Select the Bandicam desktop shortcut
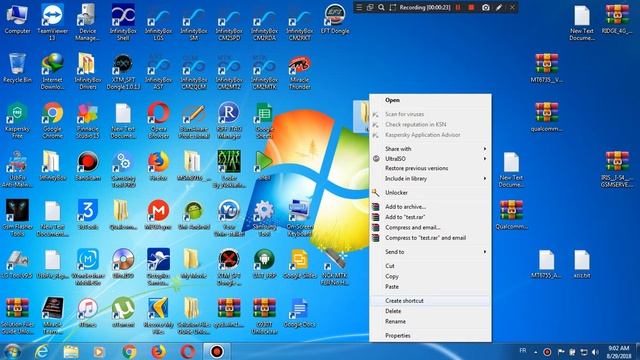The height and width of the screenshot is (360, 640). (x=88, y=166)
